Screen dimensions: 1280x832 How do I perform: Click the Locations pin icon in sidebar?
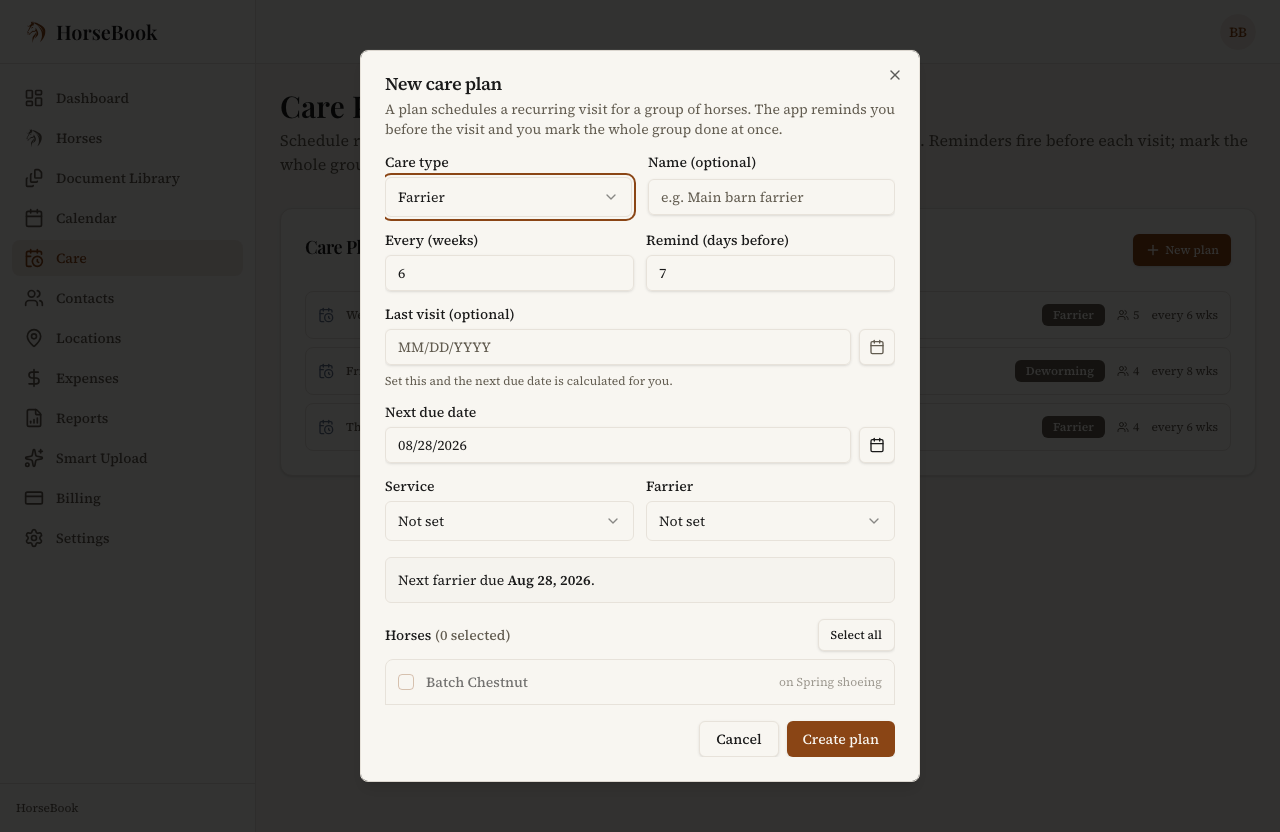pos(34,338)
